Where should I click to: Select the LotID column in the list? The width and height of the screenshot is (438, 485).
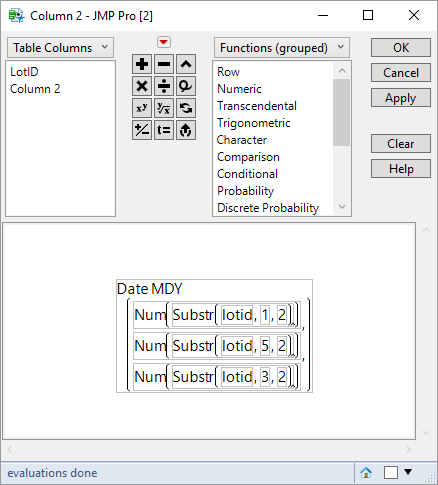[24, 72]
